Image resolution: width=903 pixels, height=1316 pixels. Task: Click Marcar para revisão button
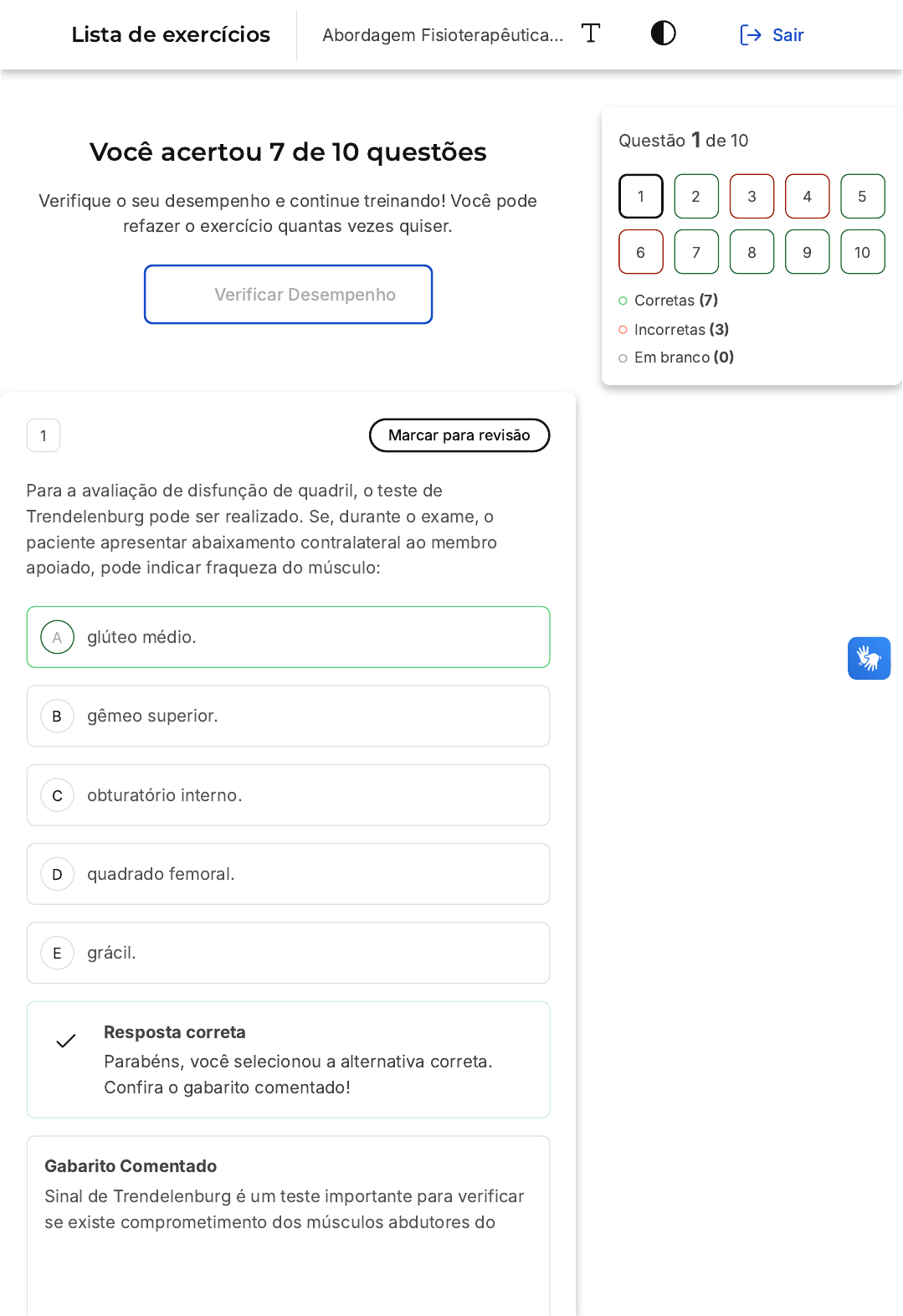pos(459,435)
